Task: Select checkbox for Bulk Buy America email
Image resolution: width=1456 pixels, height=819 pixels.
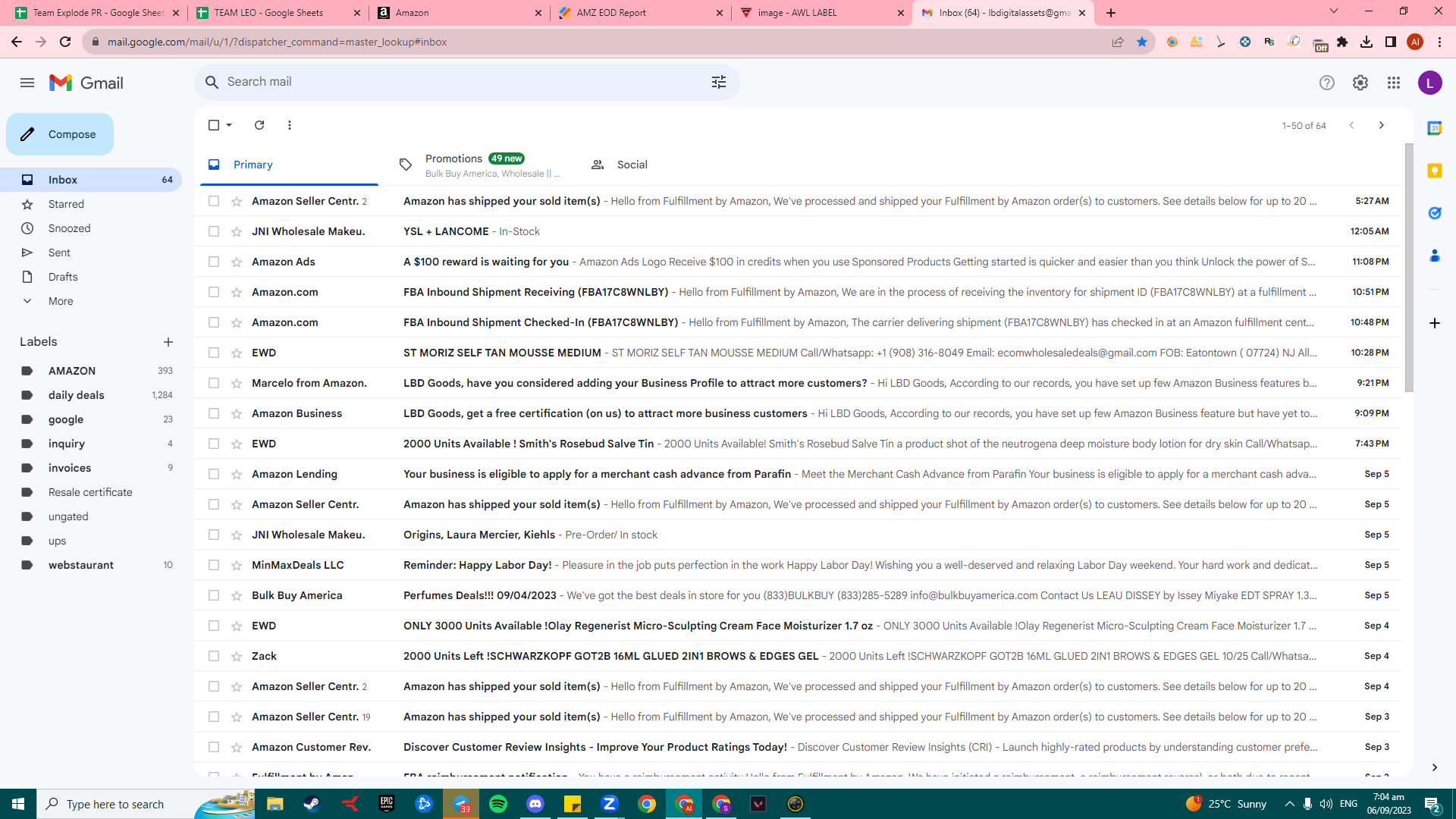Action: click(214, 595)
